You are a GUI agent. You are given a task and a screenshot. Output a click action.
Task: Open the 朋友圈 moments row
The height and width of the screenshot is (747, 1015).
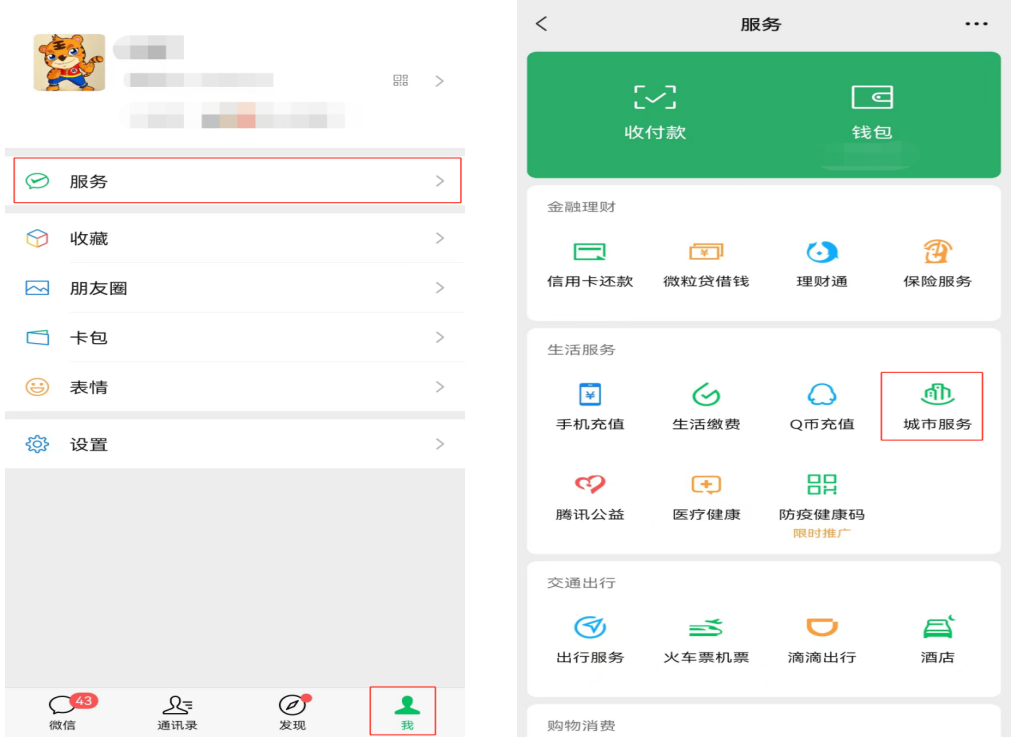point(237,288)
